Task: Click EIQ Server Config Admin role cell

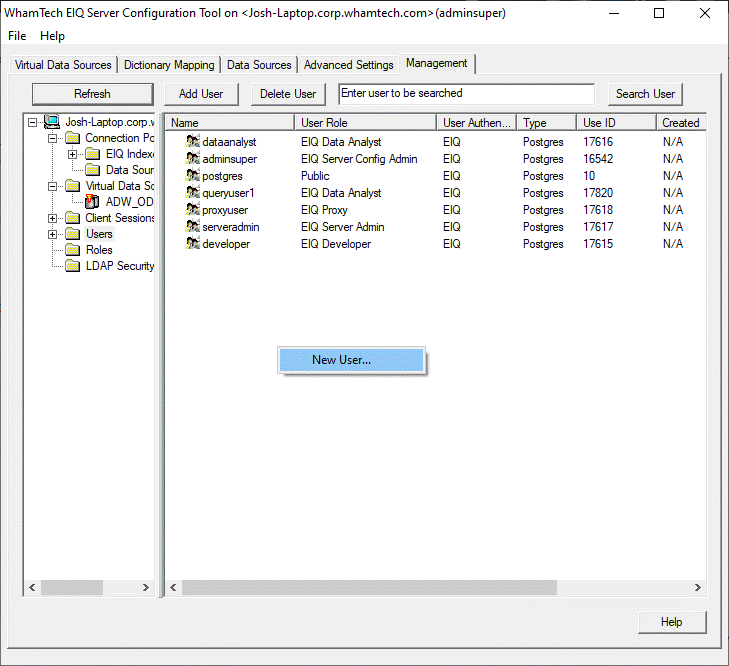Action: pos(359,159)
